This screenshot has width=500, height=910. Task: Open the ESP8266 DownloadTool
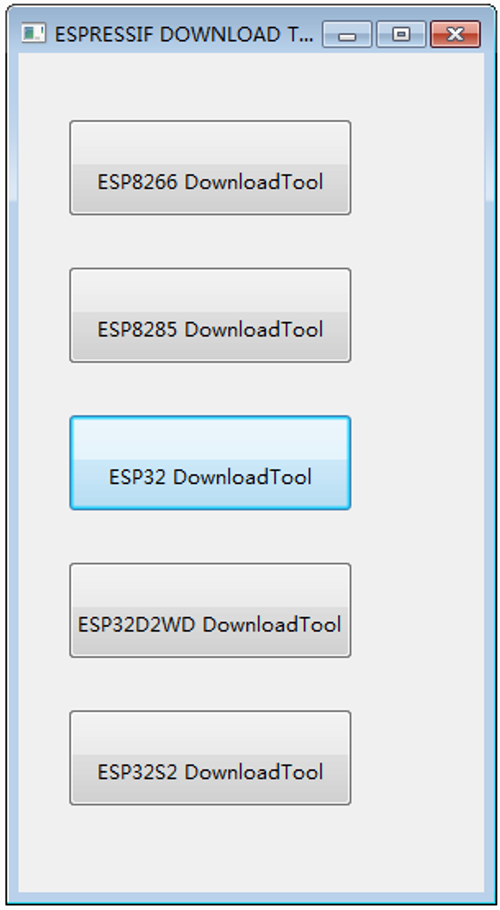tap(210, 168)
